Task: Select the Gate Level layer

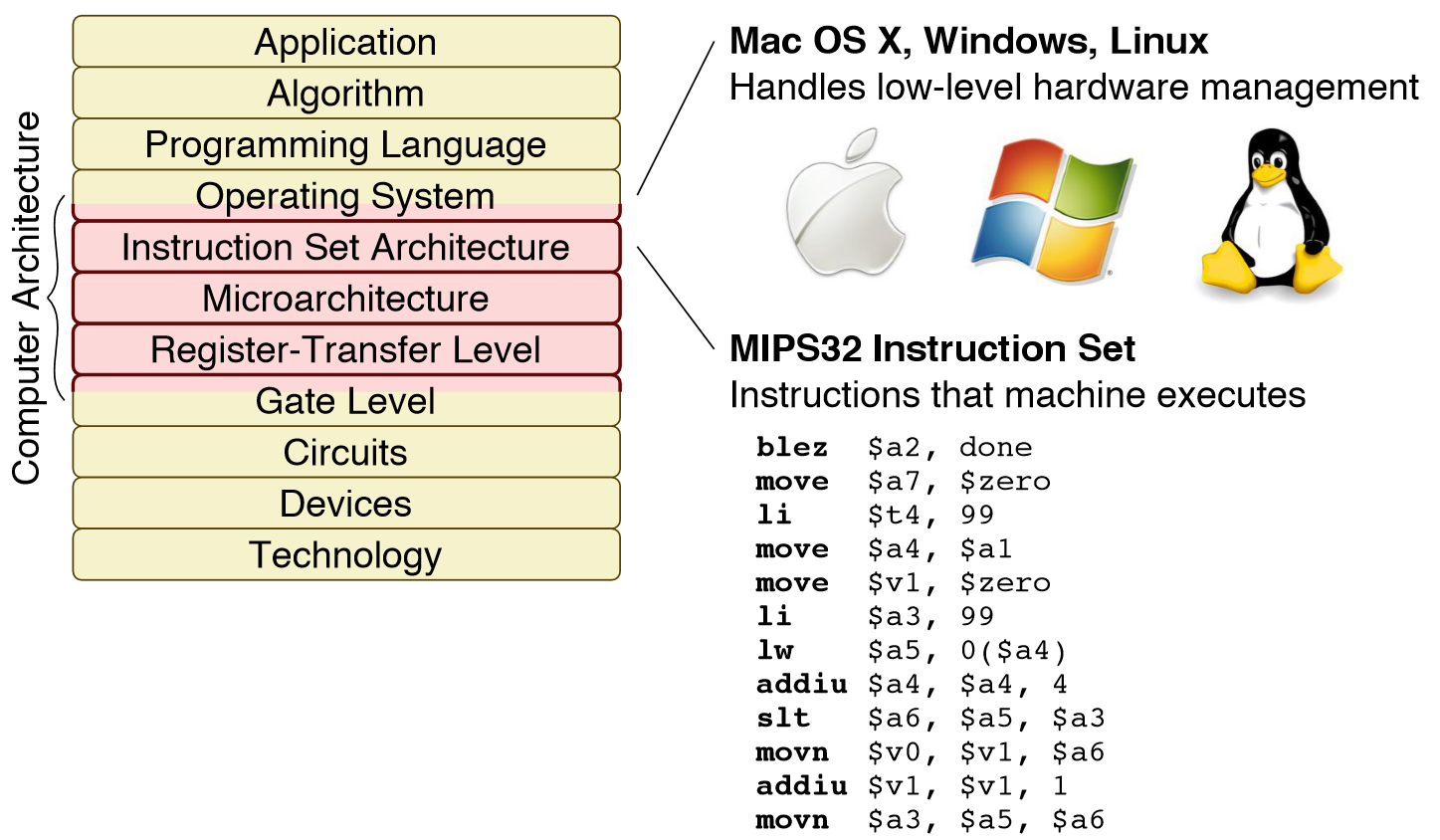Action: click(x=346, y=401)
